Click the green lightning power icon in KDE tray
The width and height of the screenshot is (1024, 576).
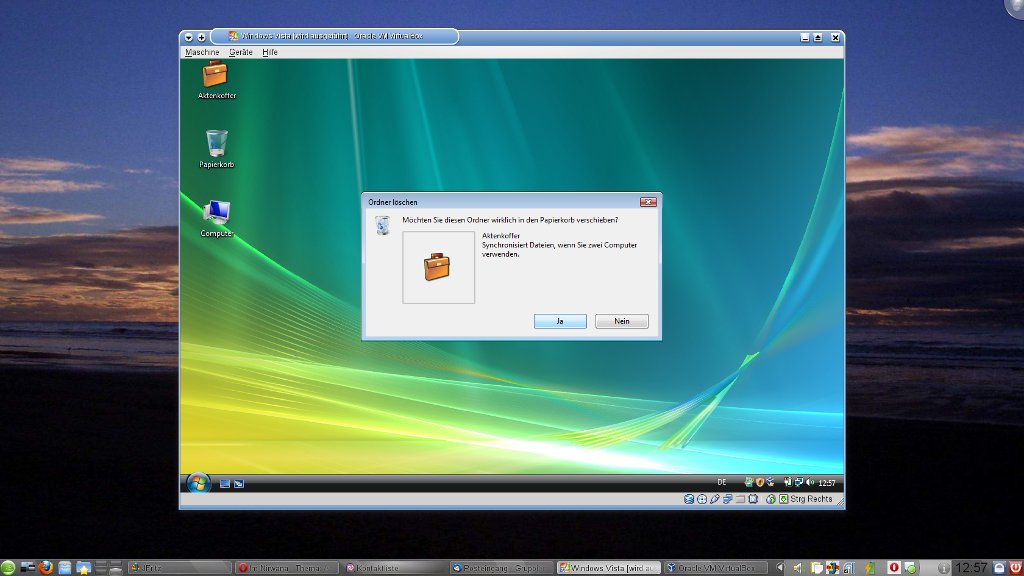tap(869, 568)
